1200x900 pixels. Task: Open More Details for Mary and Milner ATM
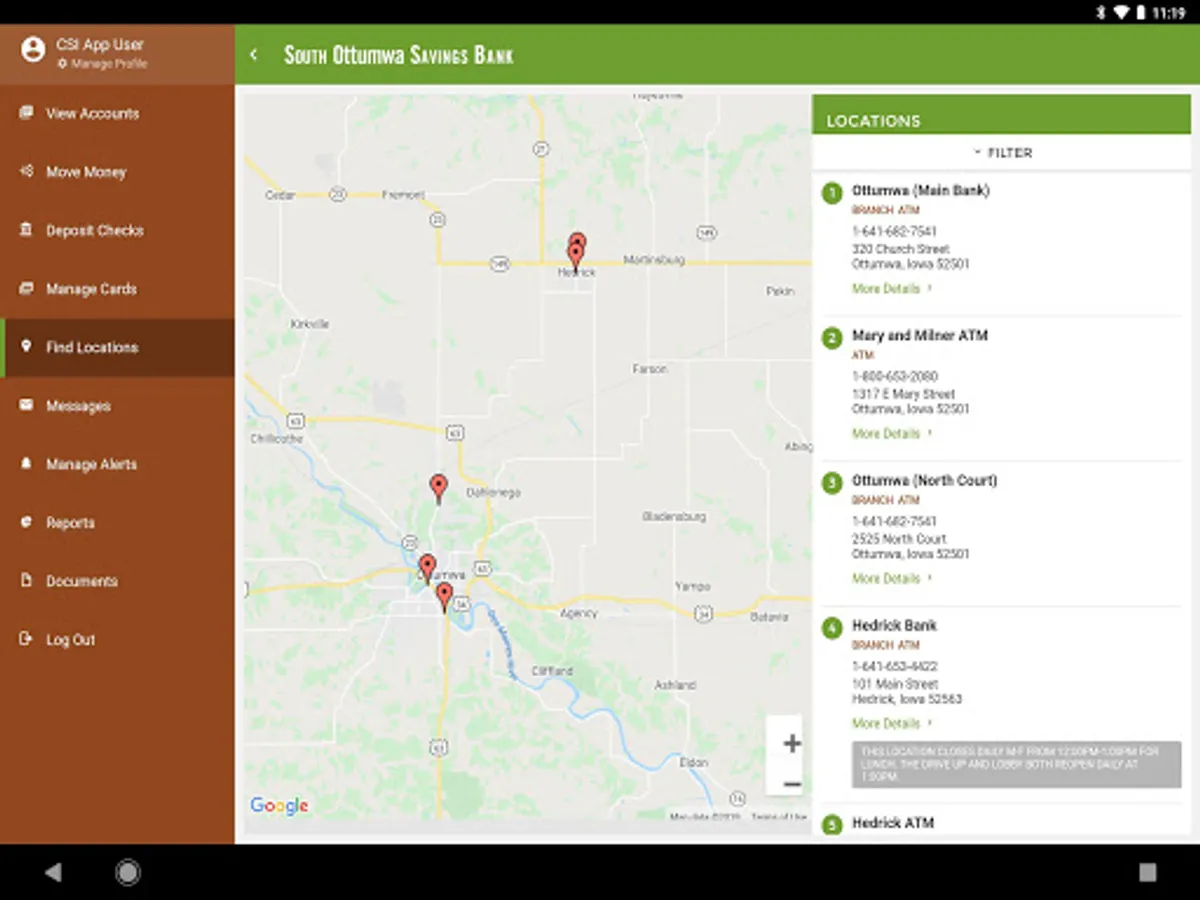coord(892,434)
